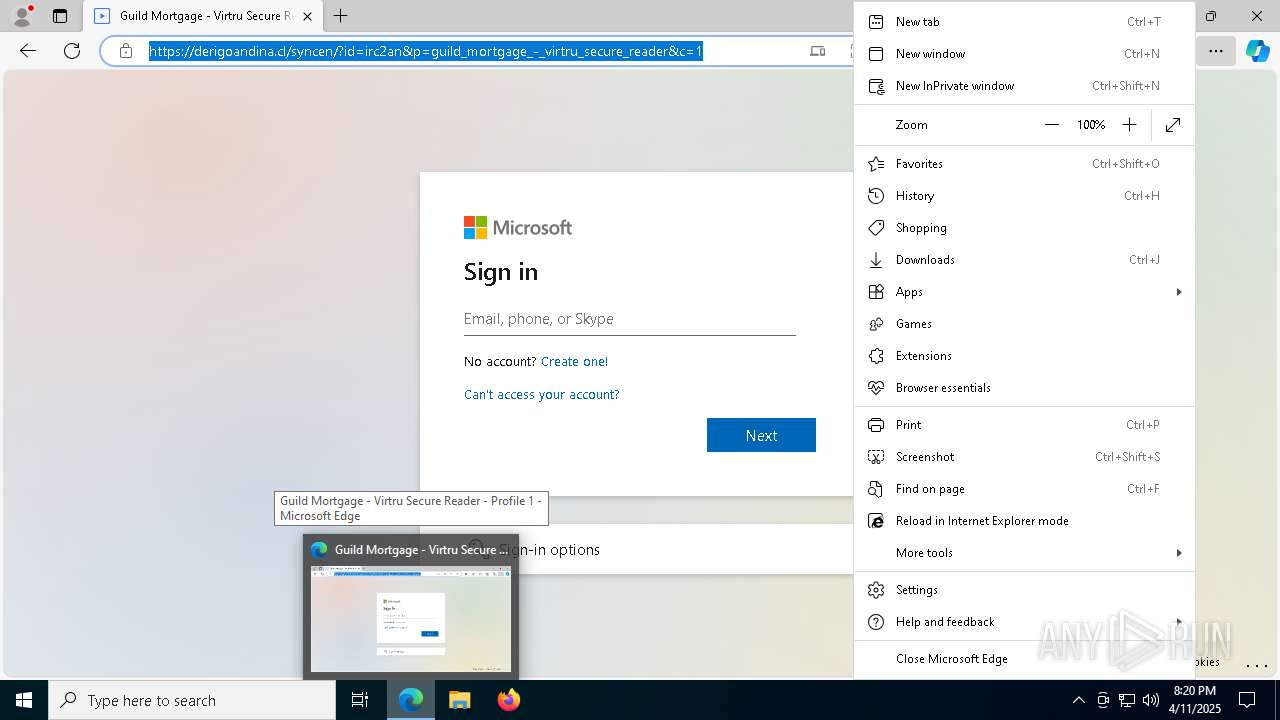The image size is (1280, 720).
Task: Show hidden system tray icons
Action: tap(1078, 700)
